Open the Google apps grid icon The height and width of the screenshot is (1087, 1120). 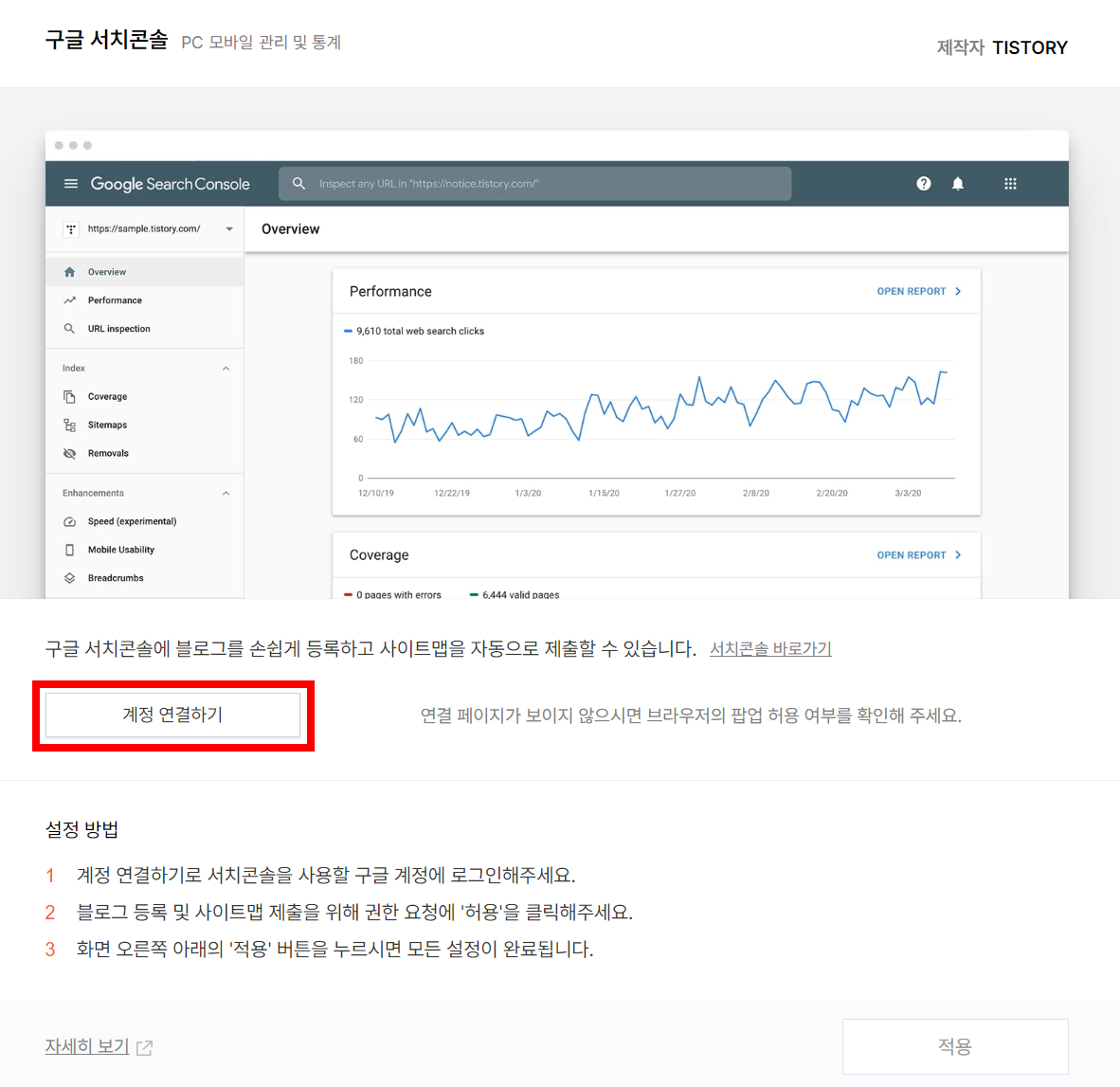(1010, 184)
